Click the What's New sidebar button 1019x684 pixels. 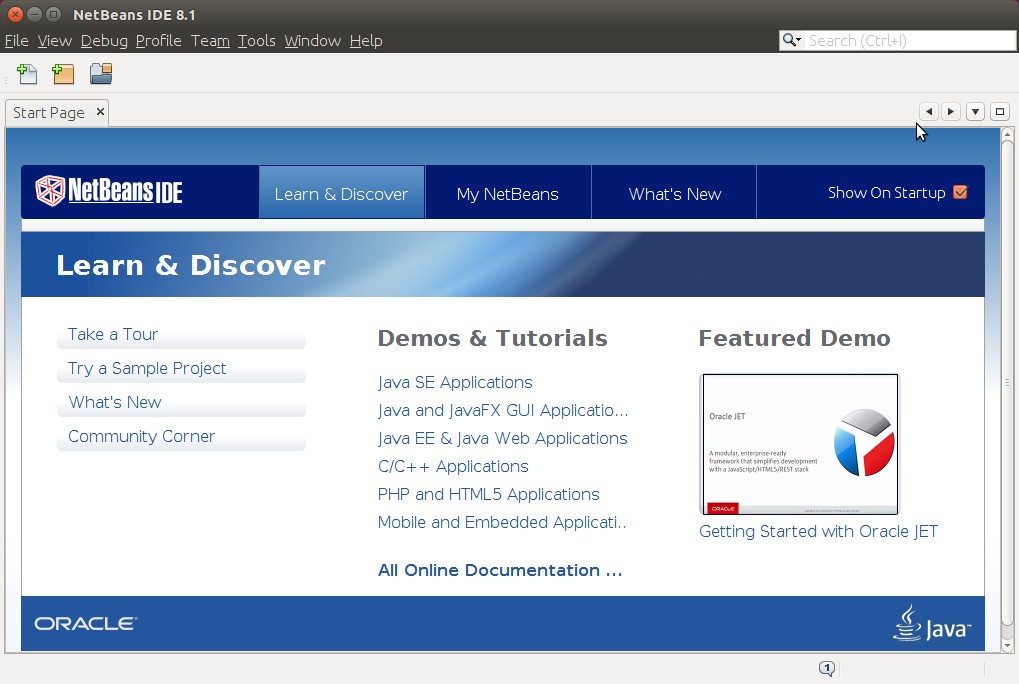pyautogui.click(x=181, y=403)
